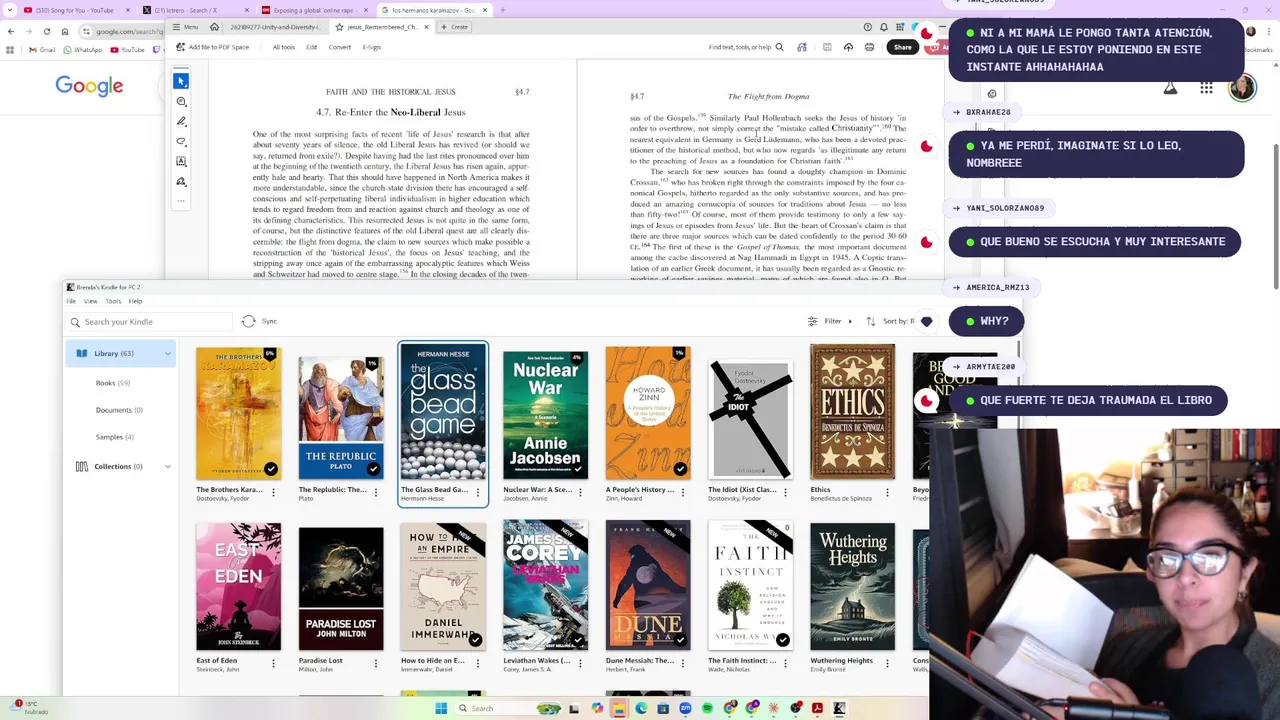Open All tools in PDF reader
This screenshot has width=1280, height=720.
coord(283,47)
